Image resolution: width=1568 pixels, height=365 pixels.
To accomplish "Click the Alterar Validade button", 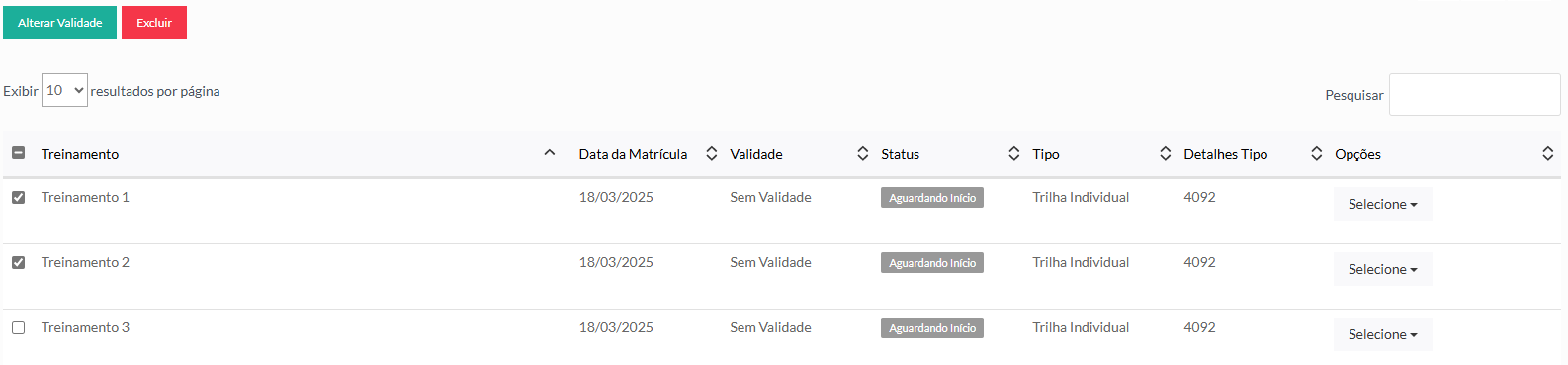I will pos(59,22).
